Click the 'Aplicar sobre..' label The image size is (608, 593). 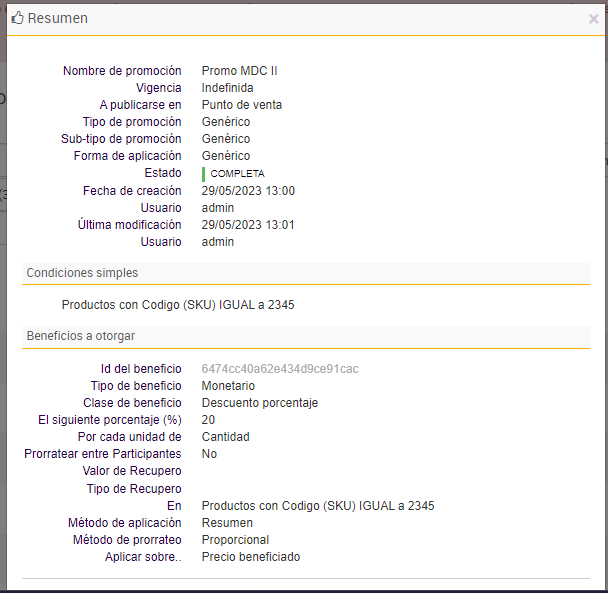click(143, 557)
